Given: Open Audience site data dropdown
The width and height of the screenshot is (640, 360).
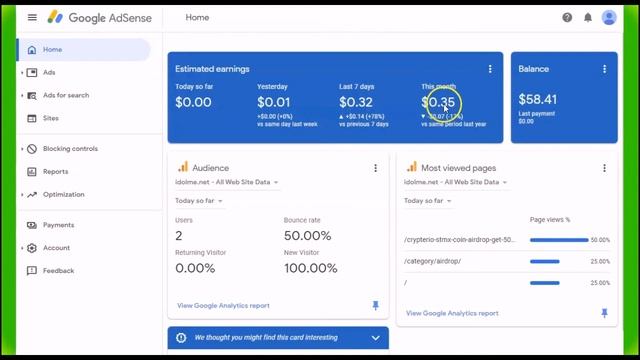Looking at the screenshot, I should (x=227, y=182).
